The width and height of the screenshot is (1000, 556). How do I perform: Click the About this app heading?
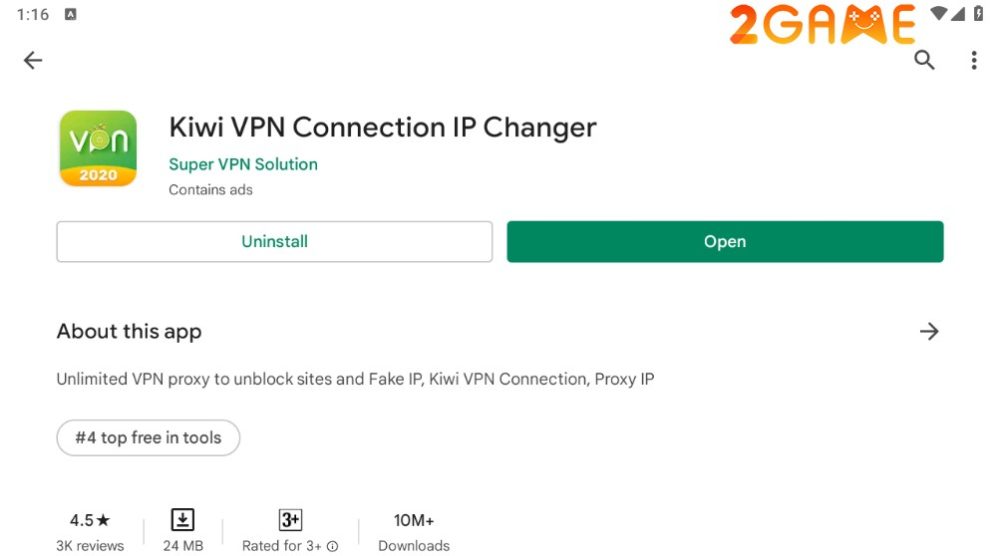(129, 332)
